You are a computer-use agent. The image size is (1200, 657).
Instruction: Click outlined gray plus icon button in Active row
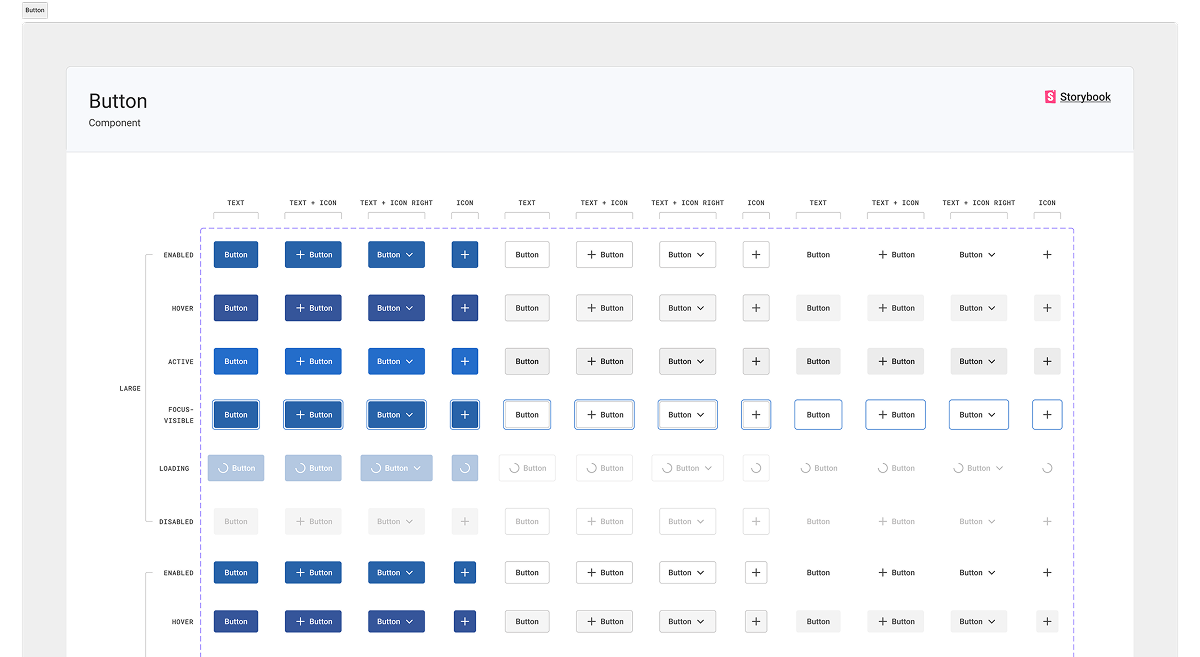click(756, 361)
